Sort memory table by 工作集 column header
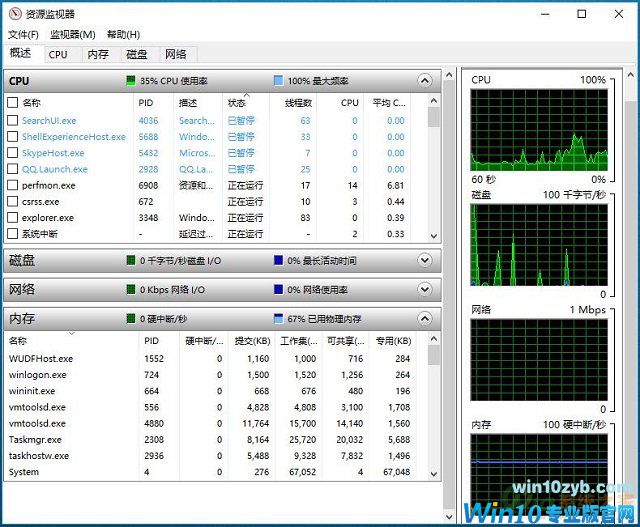 coord(299,341)
